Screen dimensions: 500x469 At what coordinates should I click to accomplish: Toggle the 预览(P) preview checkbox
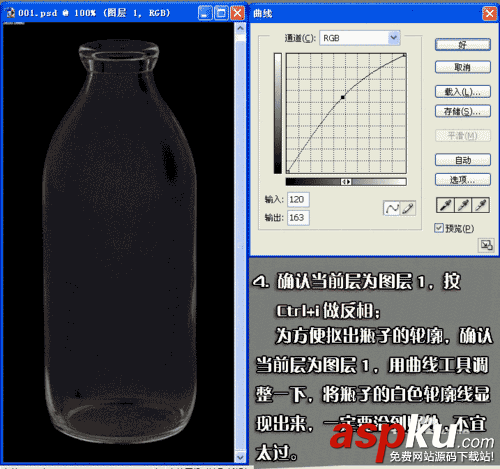point(439,228)
